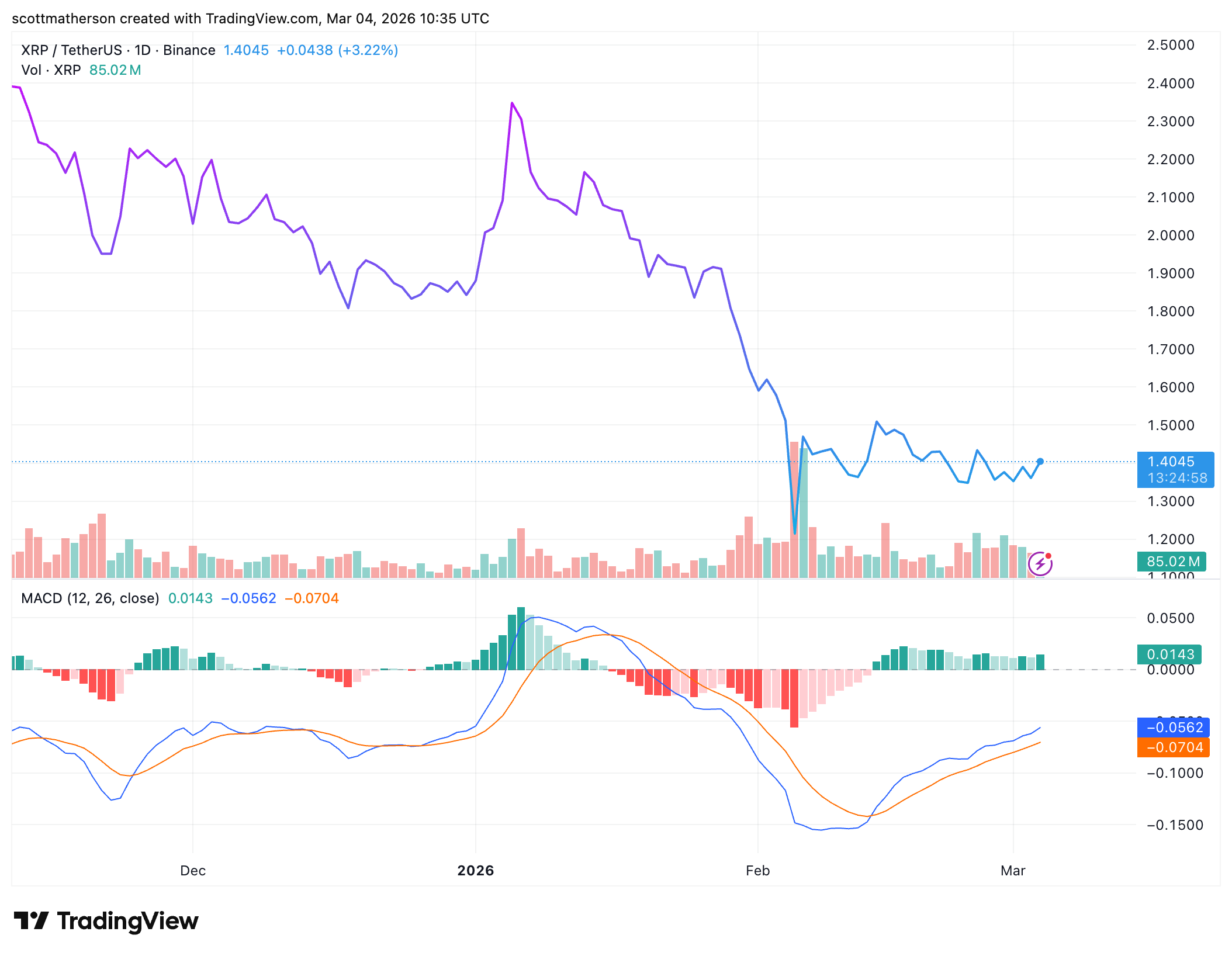Click the 2026 label on time axis
The image size is (1232, 956).
point(475,871)
